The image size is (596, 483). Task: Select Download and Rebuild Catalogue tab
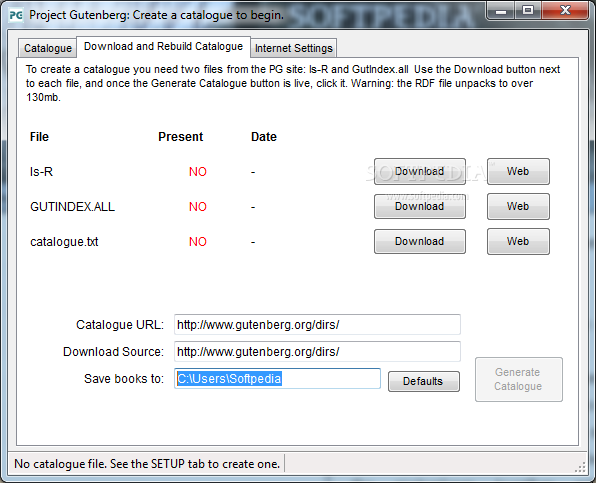[x=163, y=47]
